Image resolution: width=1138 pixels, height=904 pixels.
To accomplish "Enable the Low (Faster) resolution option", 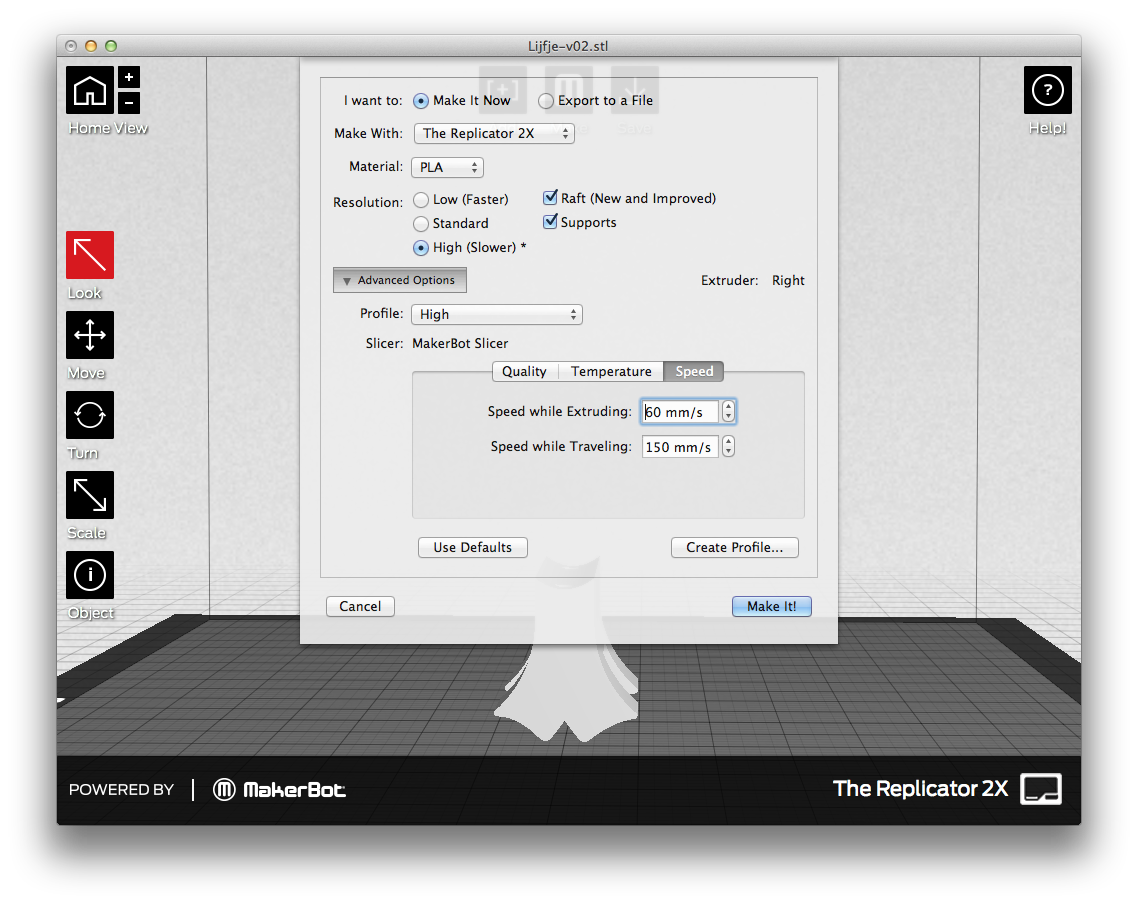I will click(x=421, y=199).
